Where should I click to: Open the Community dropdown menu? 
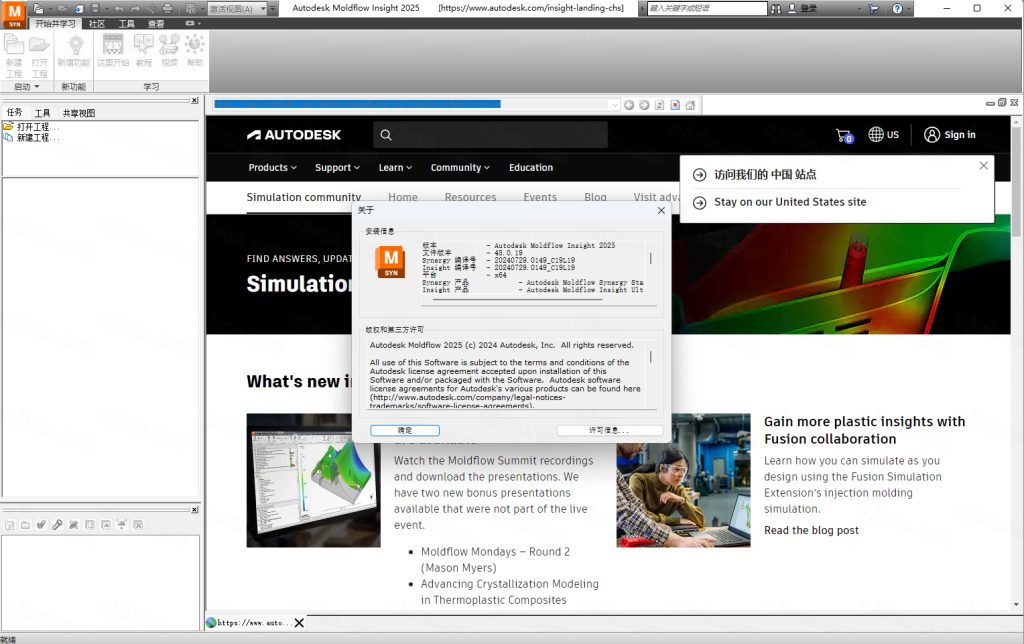[x=459, y=167]
